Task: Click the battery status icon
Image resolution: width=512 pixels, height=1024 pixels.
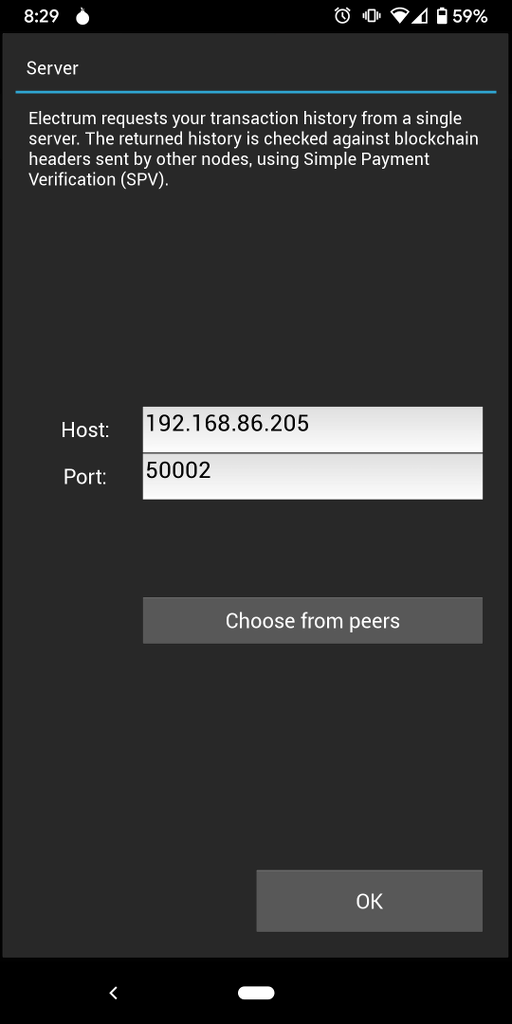Action: (442, 16)
